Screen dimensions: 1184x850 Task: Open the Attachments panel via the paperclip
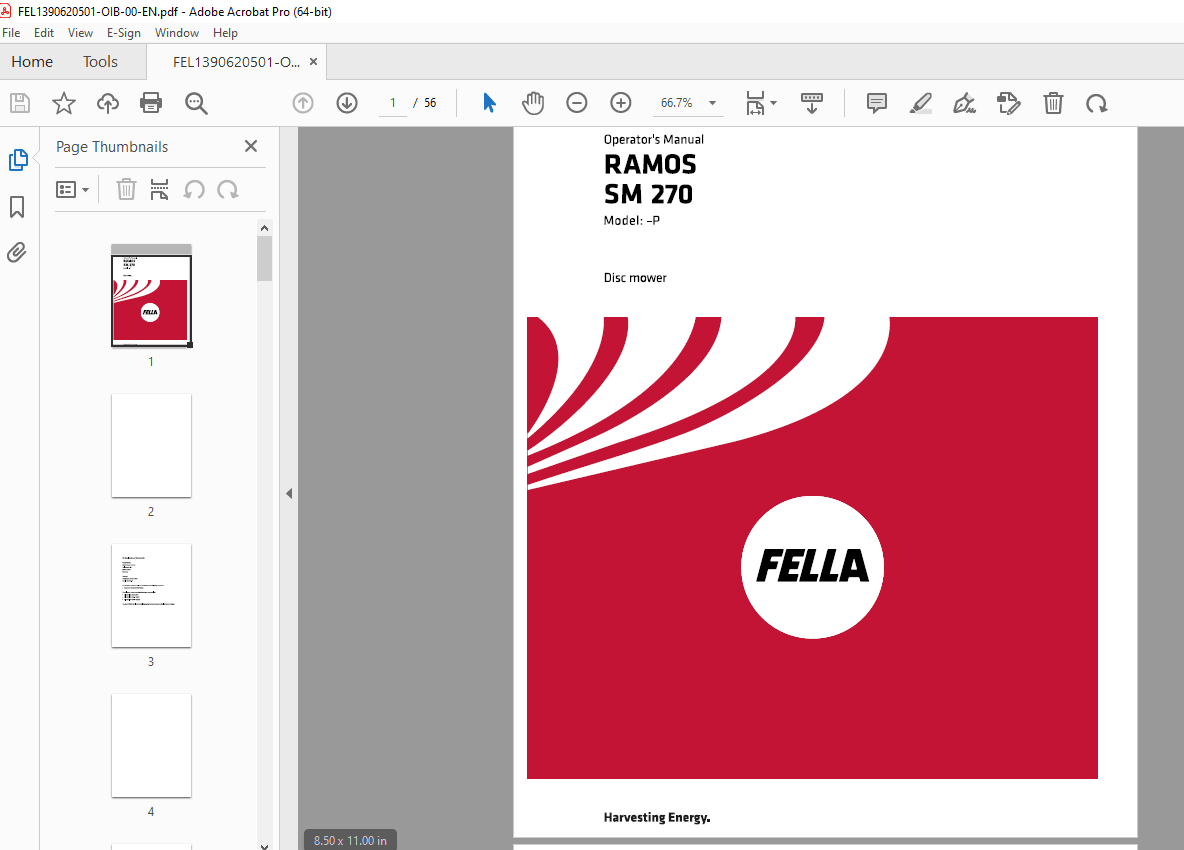17,252
